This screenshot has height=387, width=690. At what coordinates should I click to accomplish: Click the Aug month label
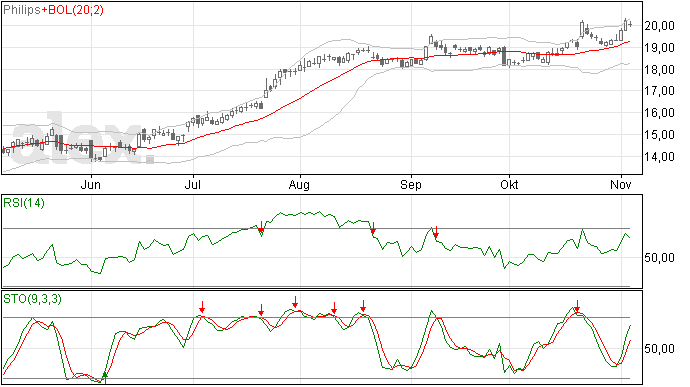(x=299, y=185)
